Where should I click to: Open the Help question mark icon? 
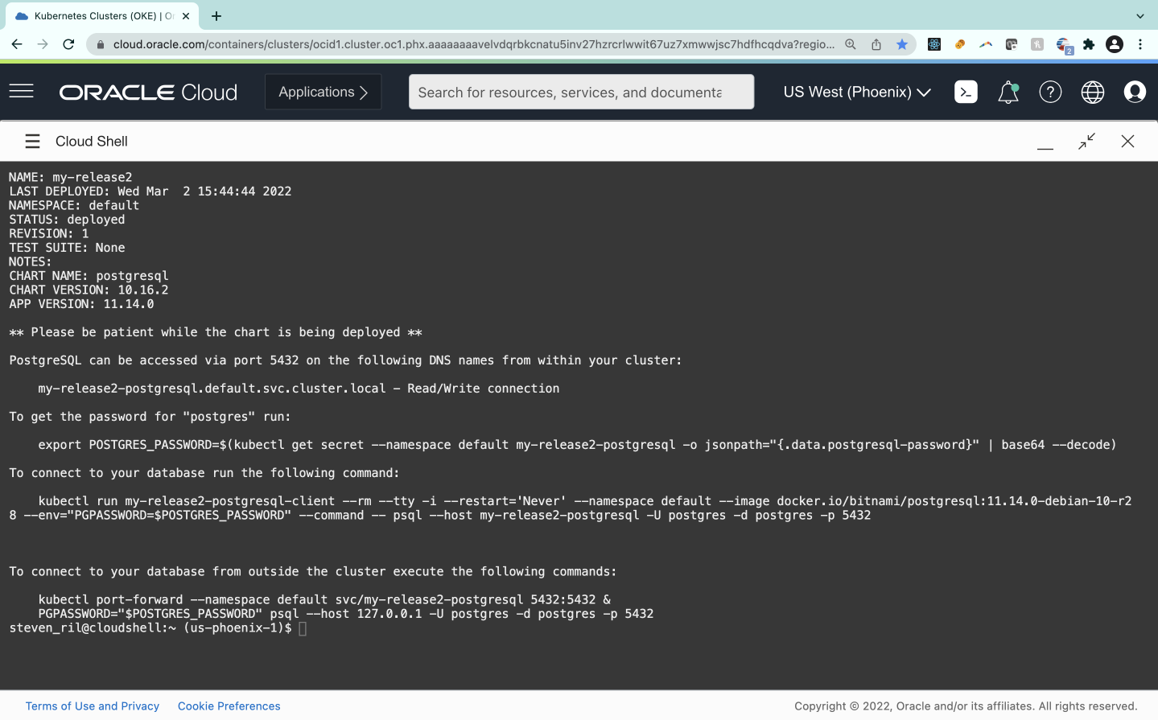click(x=1050, y=91)
